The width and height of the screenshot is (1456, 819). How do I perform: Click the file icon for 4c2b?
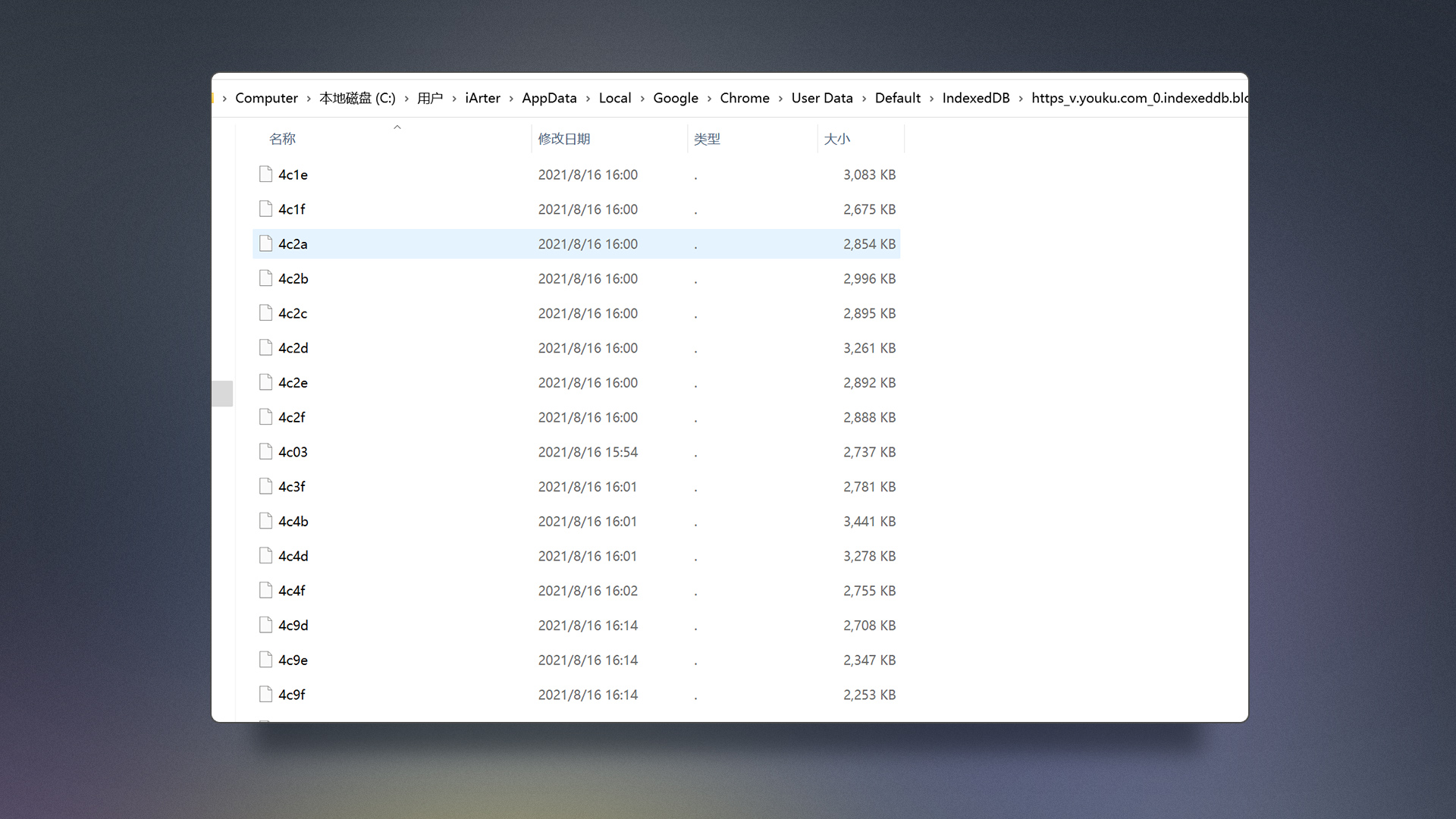coord(265,278)
